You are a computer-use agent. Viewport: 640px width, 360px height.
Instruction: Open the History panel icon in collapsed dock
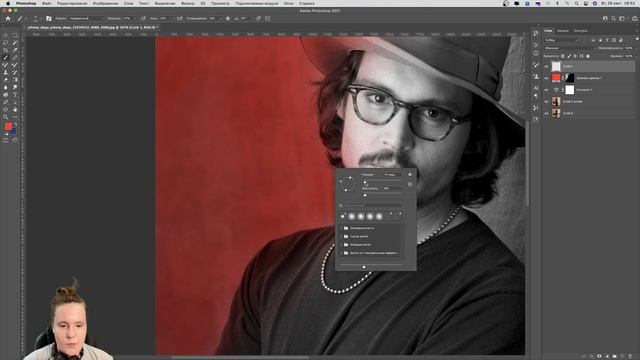click(x=536, y=33)
